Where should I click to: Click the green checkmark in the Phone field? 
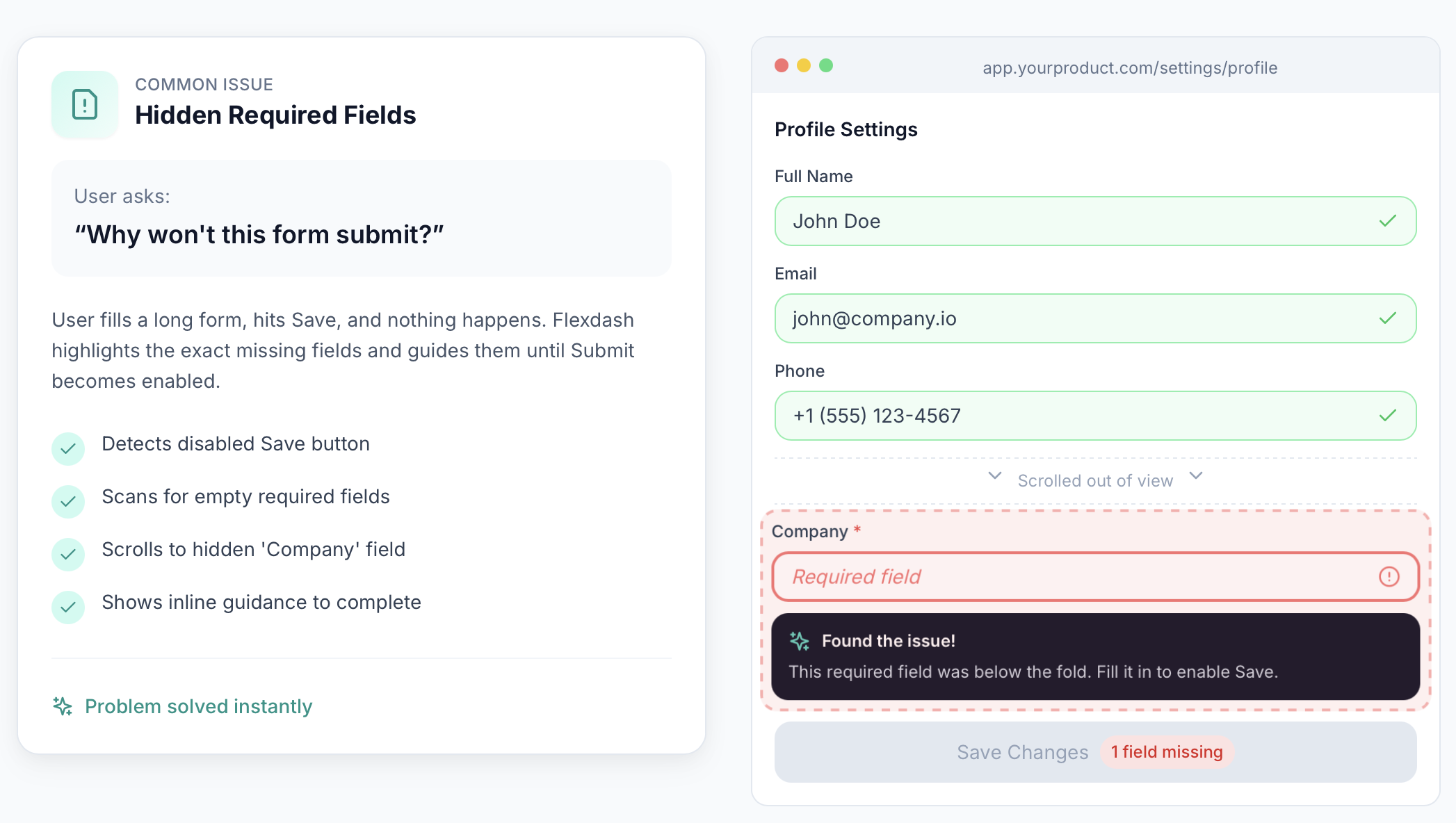click(1388, 415)
